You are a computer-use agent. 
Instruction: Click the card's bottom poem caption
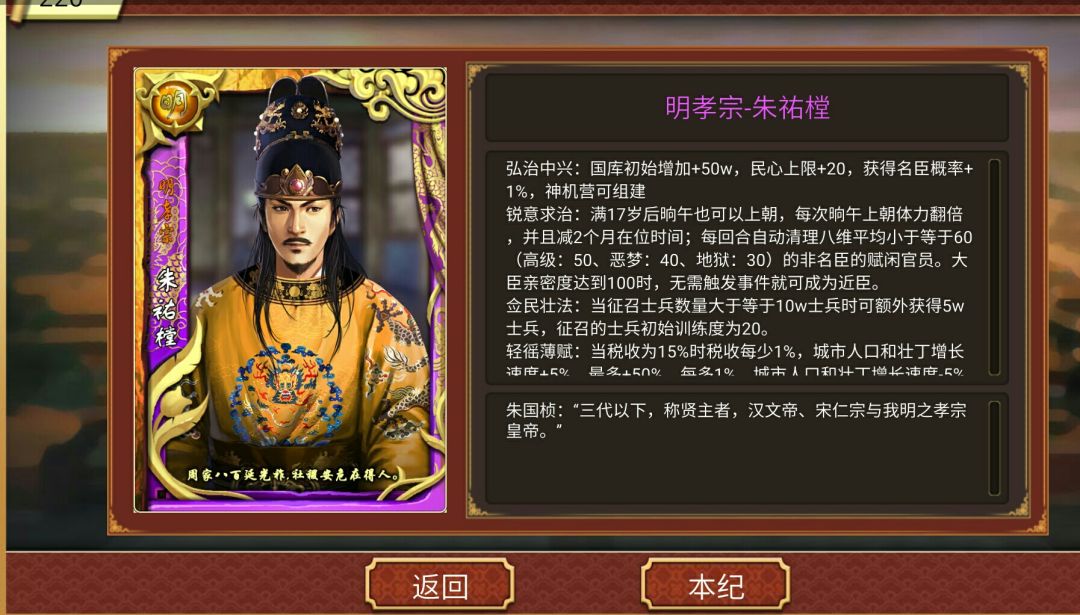(293, 475)
